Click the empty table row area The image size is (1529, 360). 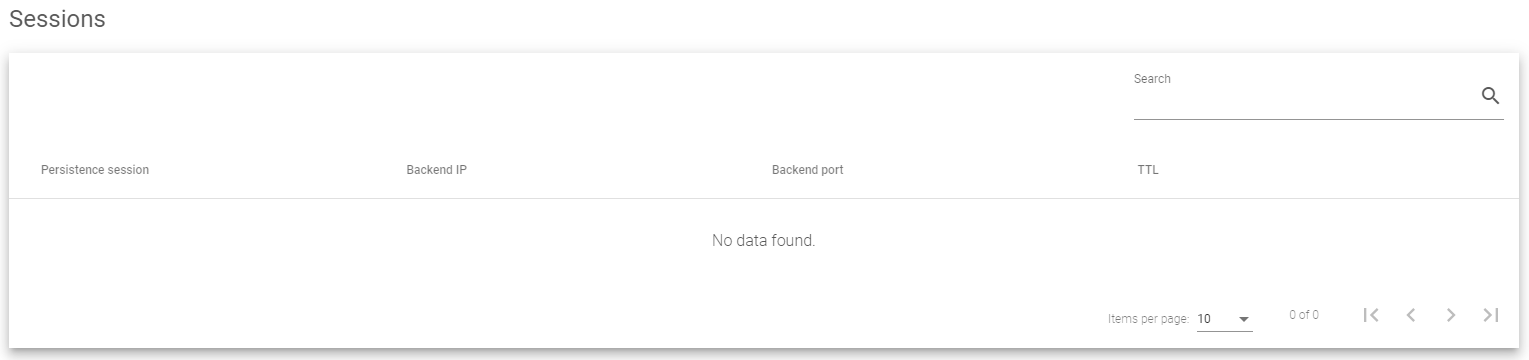pyautogui.click(x=764, y=241)
